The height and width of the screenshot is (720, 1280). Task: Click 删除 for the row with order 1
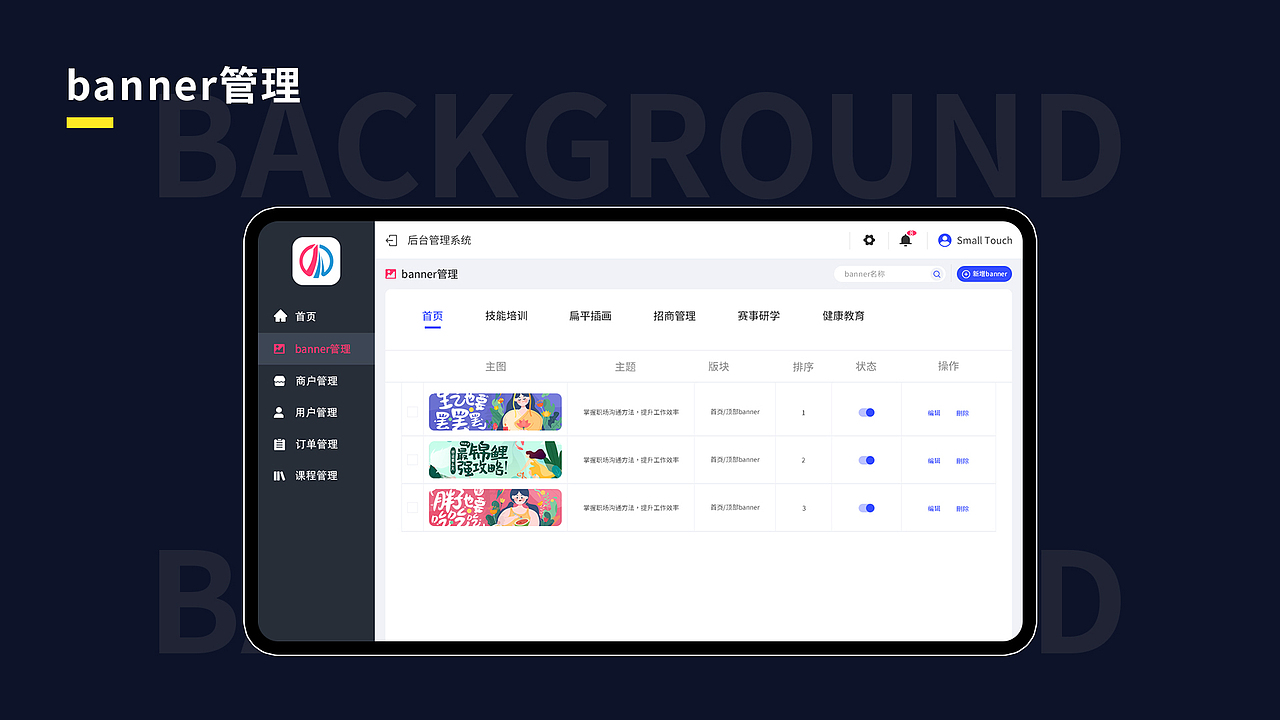pos(962,413)
